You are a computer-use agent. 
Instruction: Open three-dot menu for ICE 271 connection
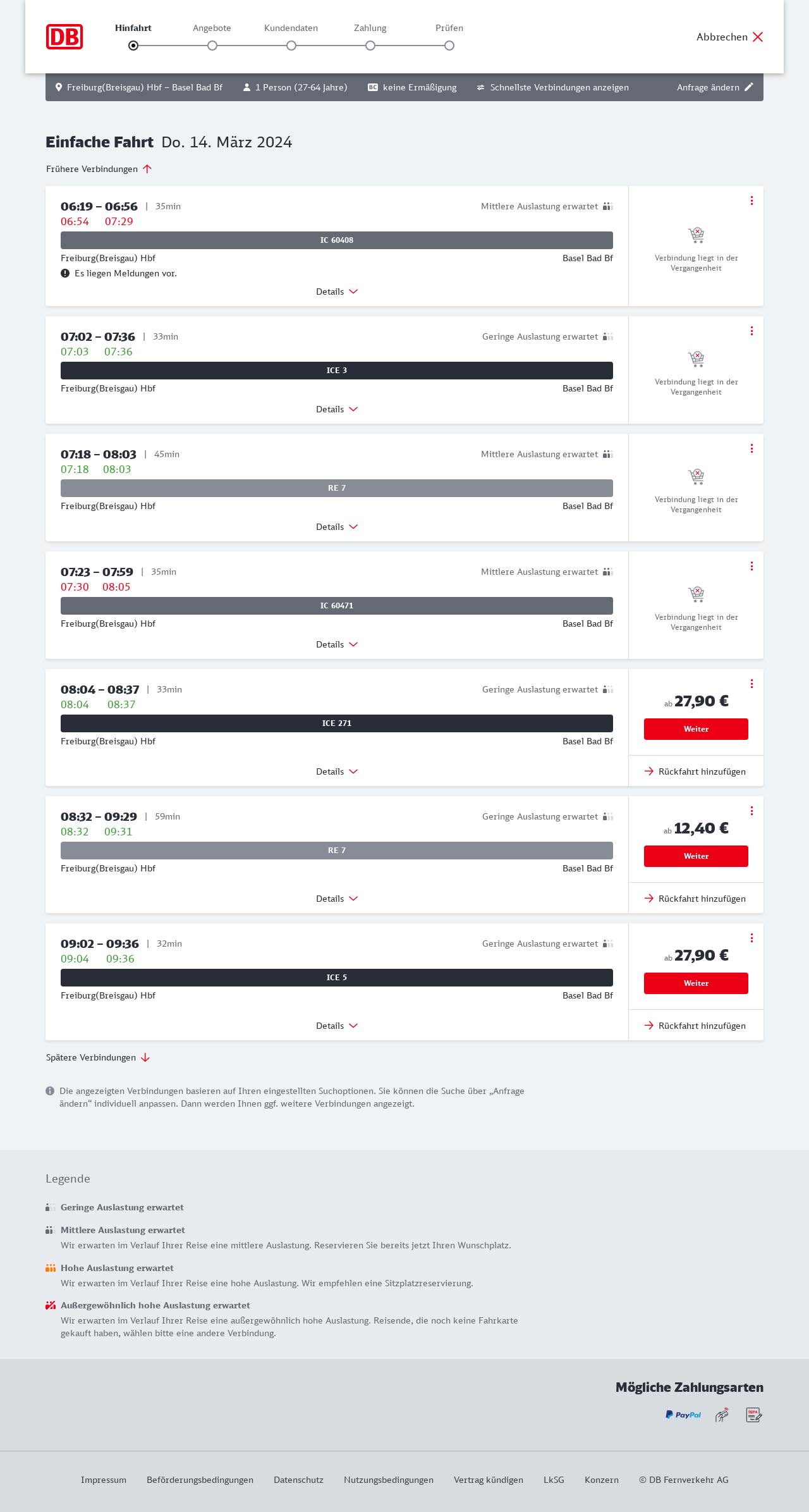pos(751,684)
